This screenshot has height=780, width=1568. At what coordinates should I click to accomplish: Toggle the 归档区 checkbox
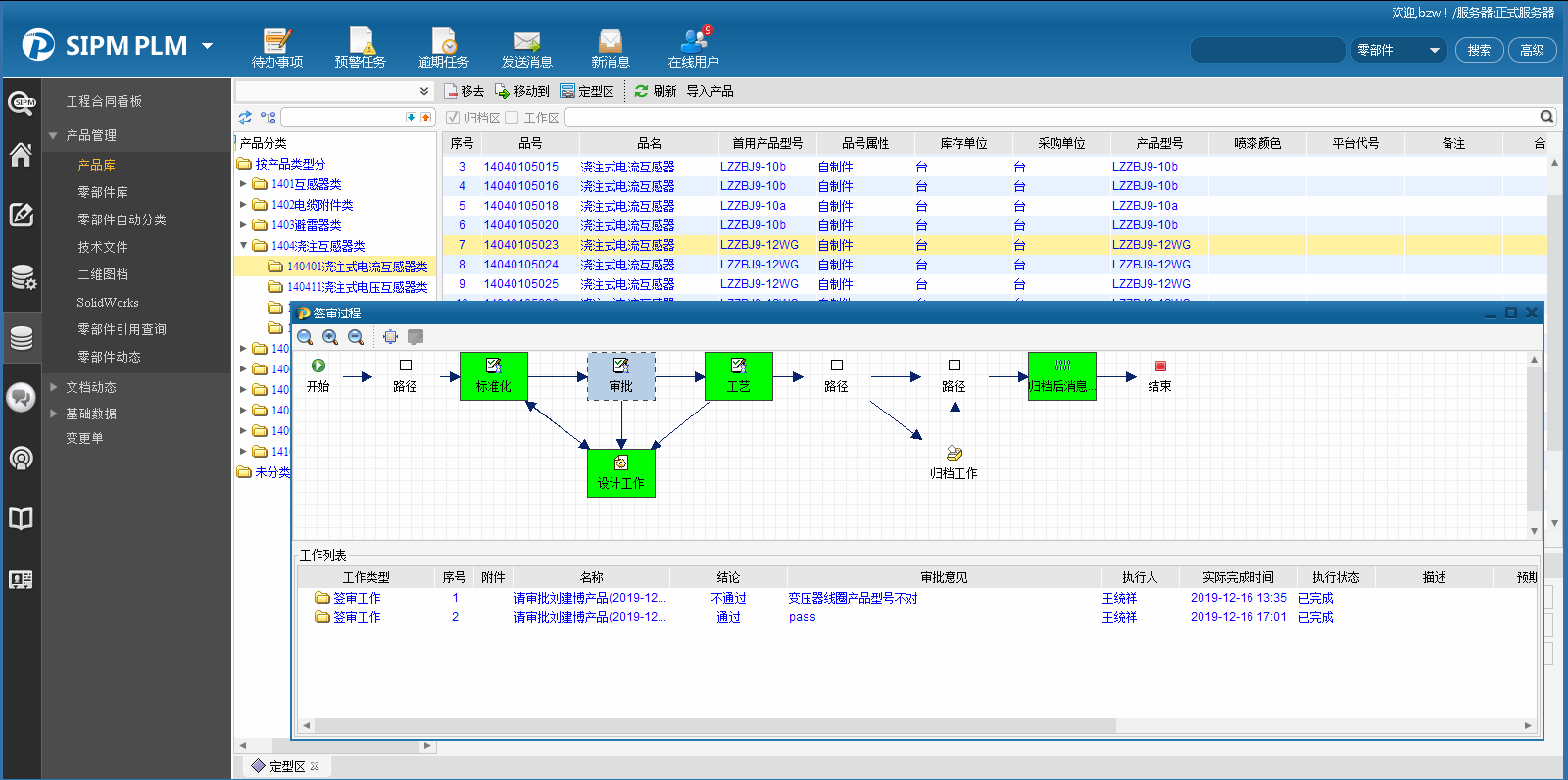453,118
